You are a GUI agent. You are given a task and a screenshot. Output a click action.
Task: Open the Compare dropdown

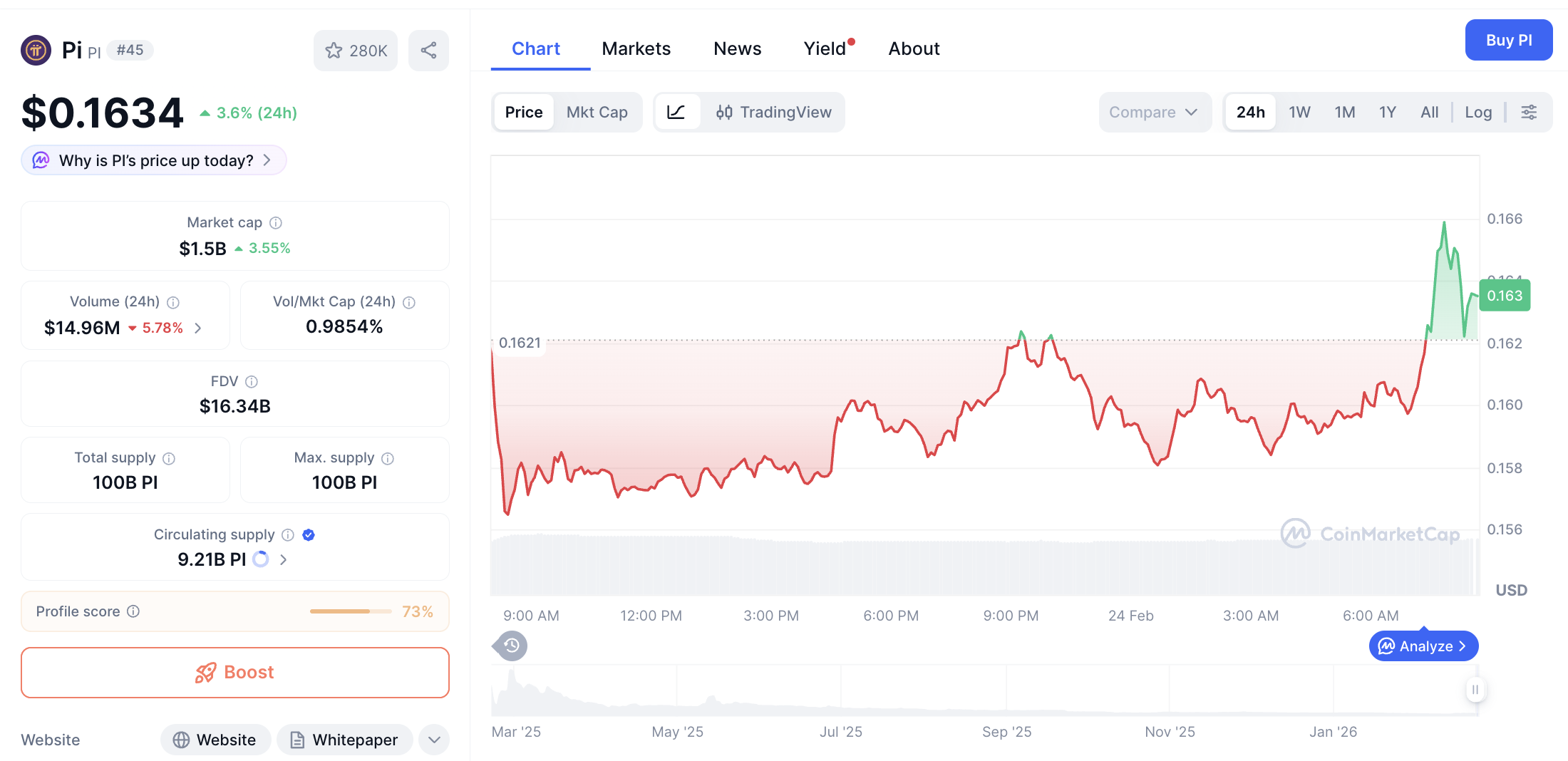[1155, 112]
